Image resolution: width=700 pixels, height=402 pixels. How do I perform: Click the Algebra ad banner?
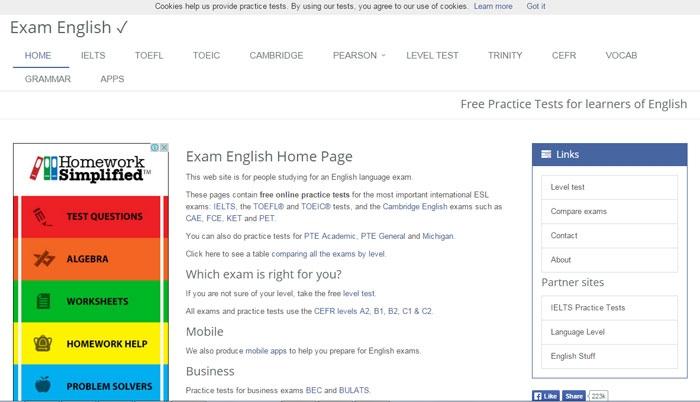coord(91,259)
